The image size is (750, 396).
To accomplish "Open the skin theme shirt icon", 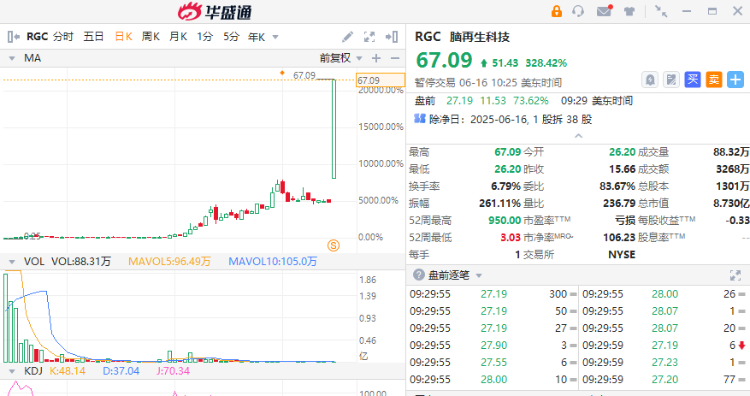I will click(629, 11).
